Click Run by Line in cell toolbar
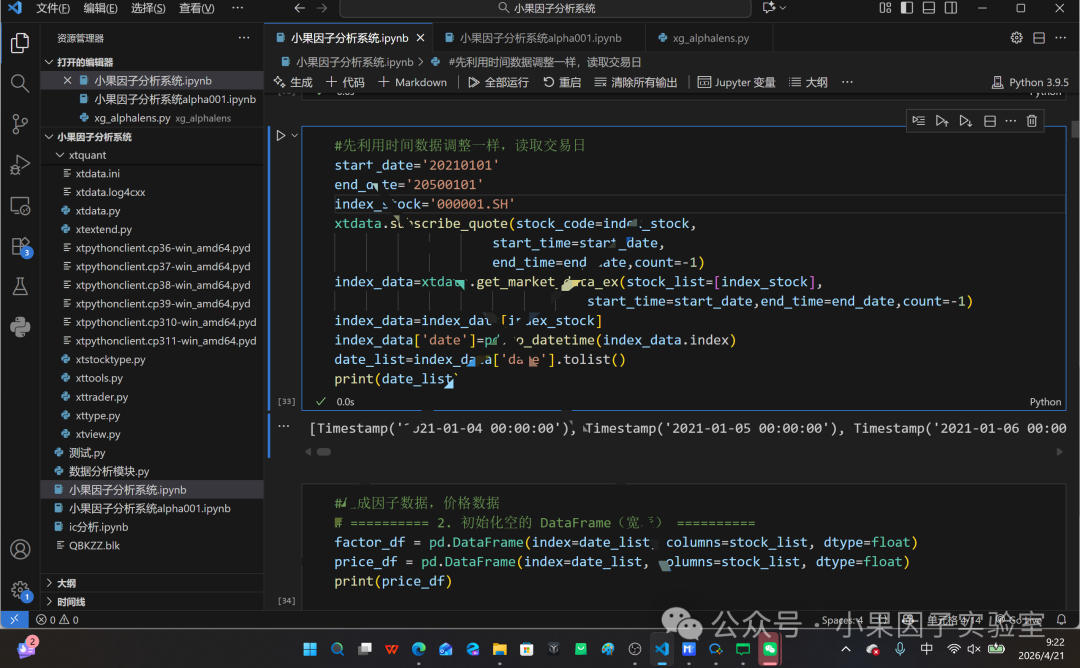This screenshot has width=1080, height=668. tap(919, 121)
